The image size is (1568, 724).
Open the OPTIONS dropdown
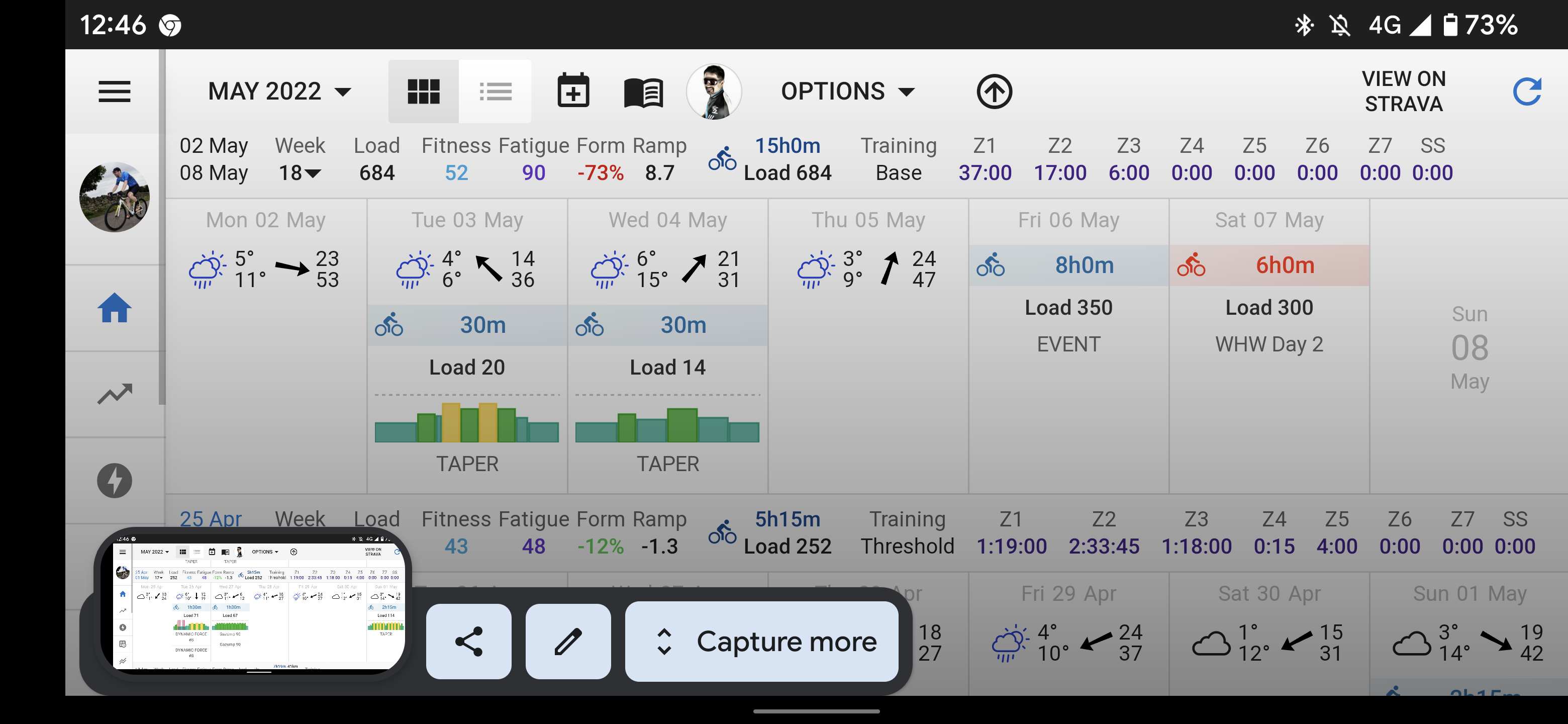coord(847,92)
